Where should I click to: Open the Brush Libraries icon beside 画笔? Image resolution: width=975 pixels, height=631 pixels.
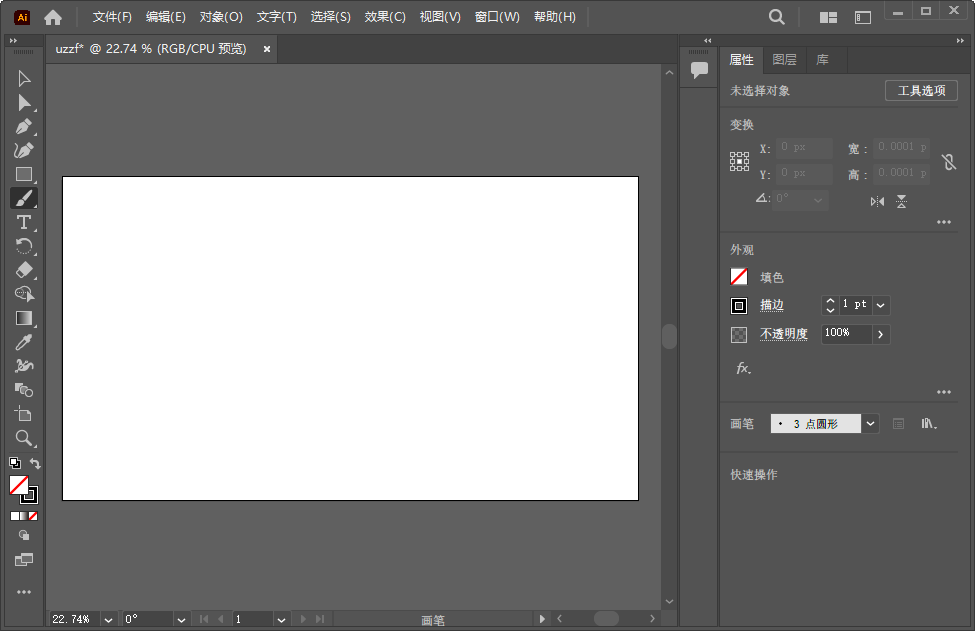pos(928,423)
